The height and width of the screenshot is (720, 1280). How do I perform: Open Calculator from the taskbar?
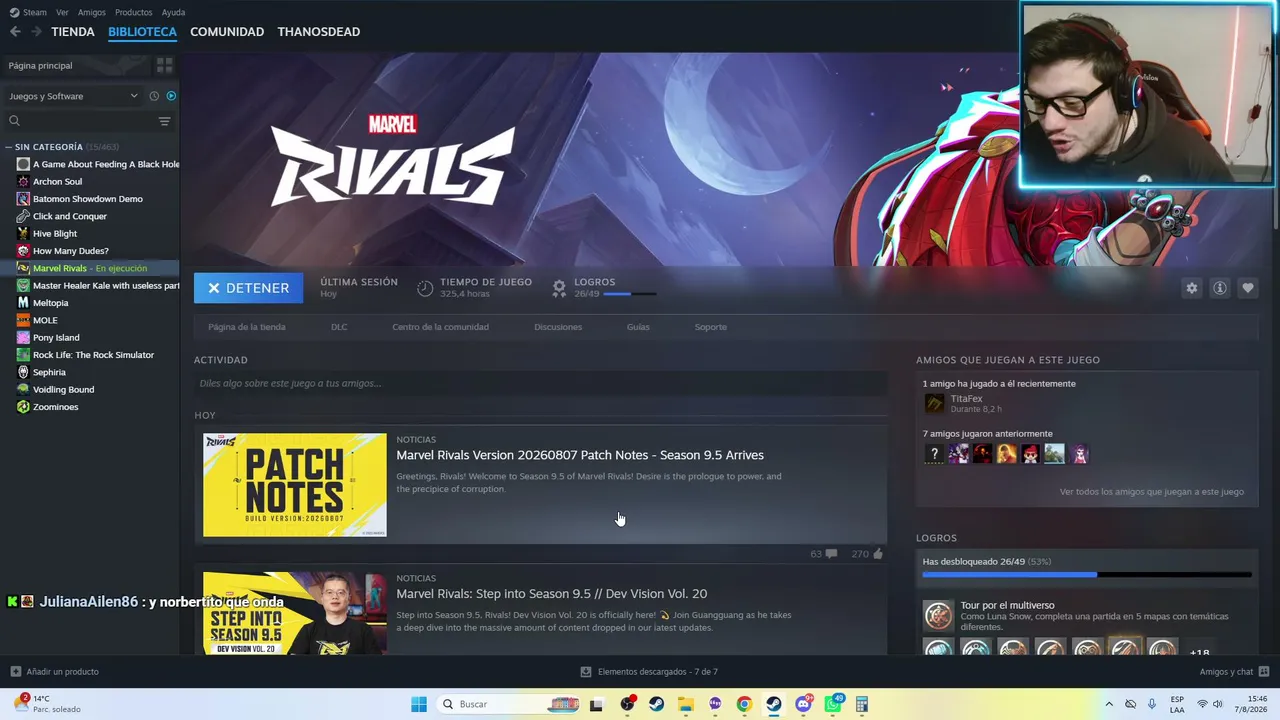coord(862,704)
